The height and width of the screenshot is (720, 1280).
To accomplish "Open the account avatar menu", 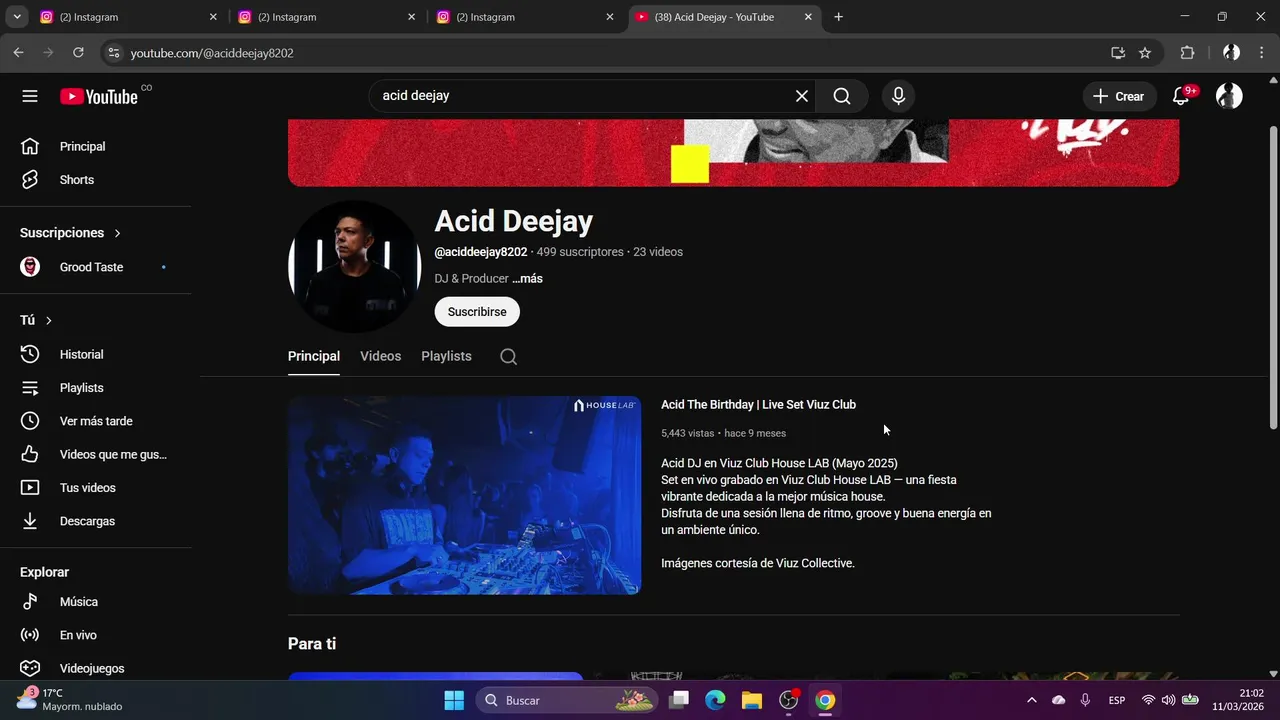I will 1229,96.
